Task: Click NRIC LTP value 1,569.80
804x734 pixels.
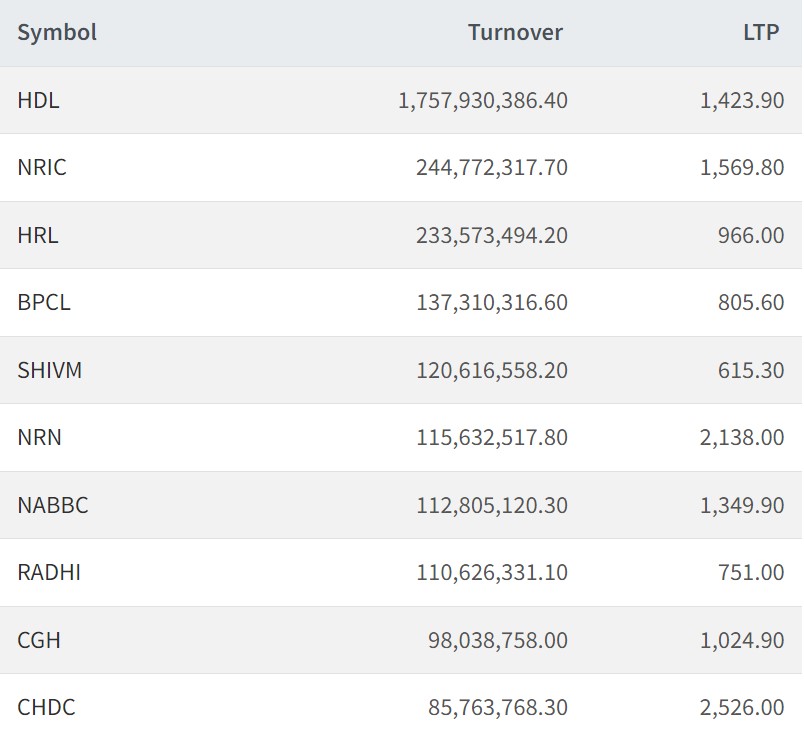Action: 742,167
